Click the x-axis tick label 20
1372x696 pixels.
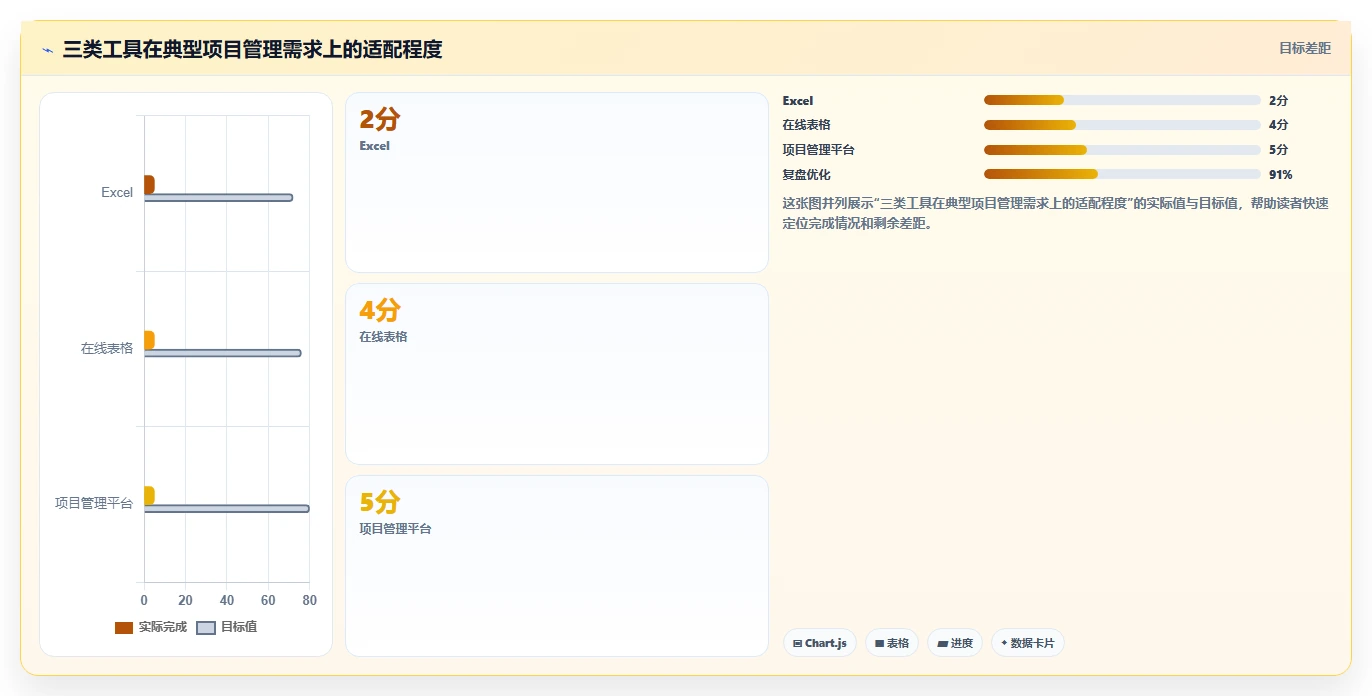[x=185, y=600]
